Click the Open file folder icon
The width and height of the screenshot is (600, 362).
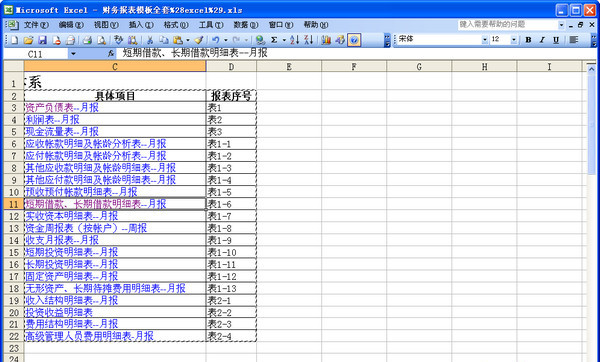(28, 40)
